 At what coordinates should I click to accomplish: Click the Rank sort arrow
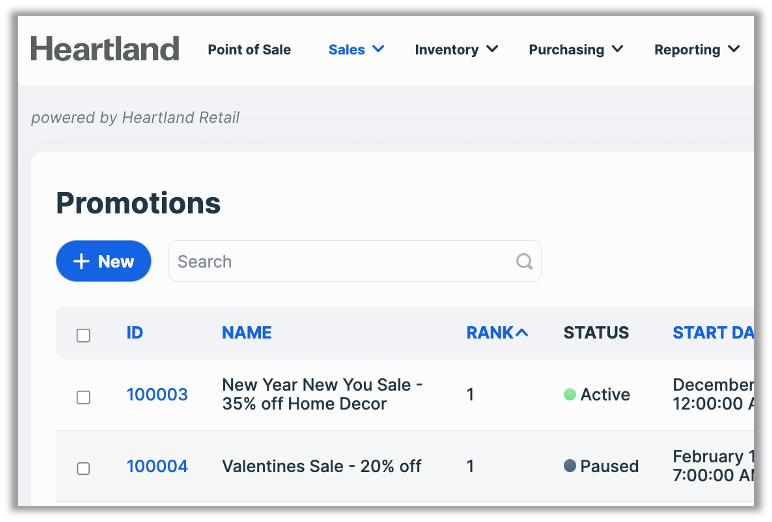point(522,333)
